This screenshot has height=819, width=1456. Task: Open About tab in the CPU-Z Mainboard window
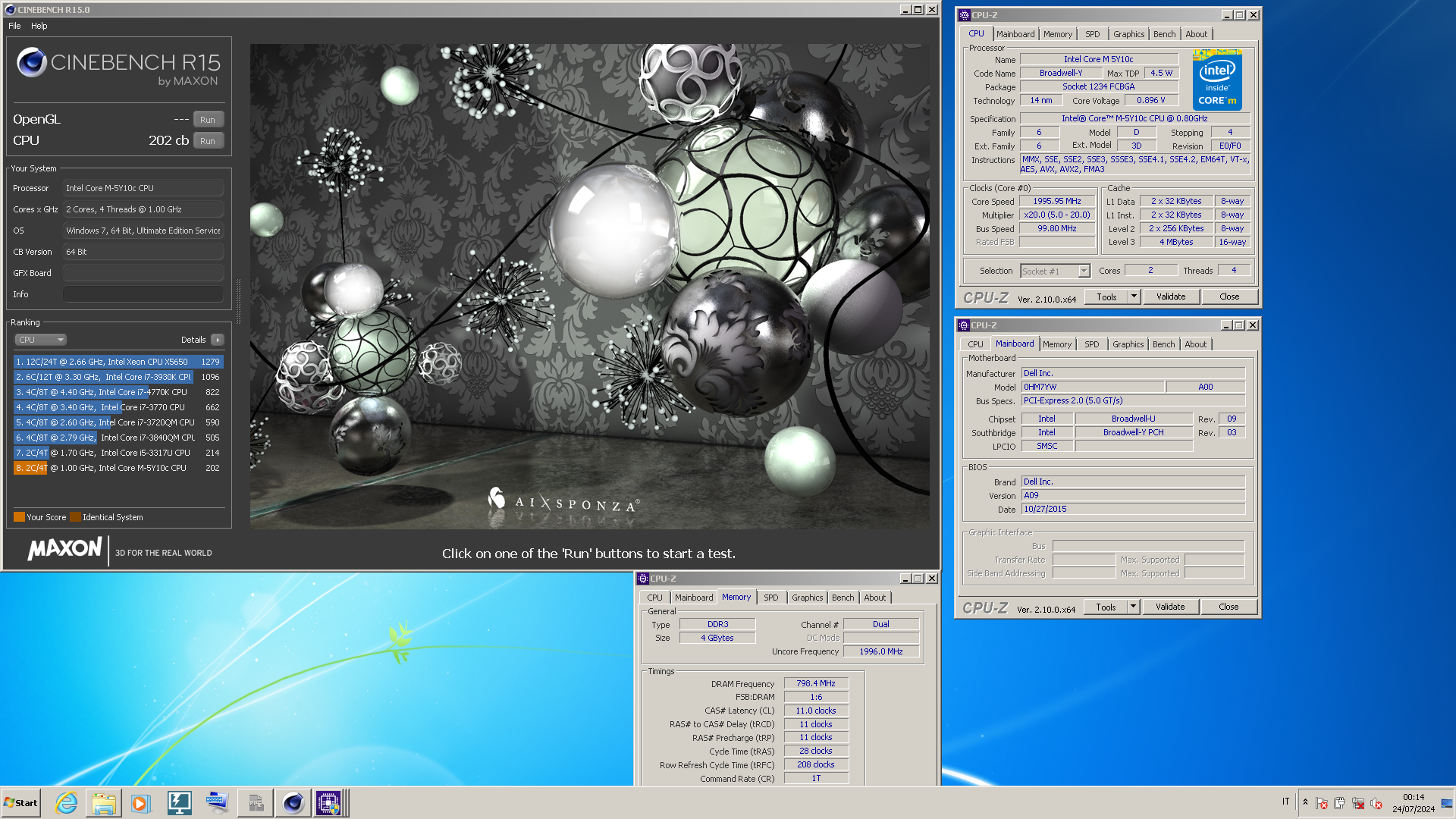point(1195,344)
